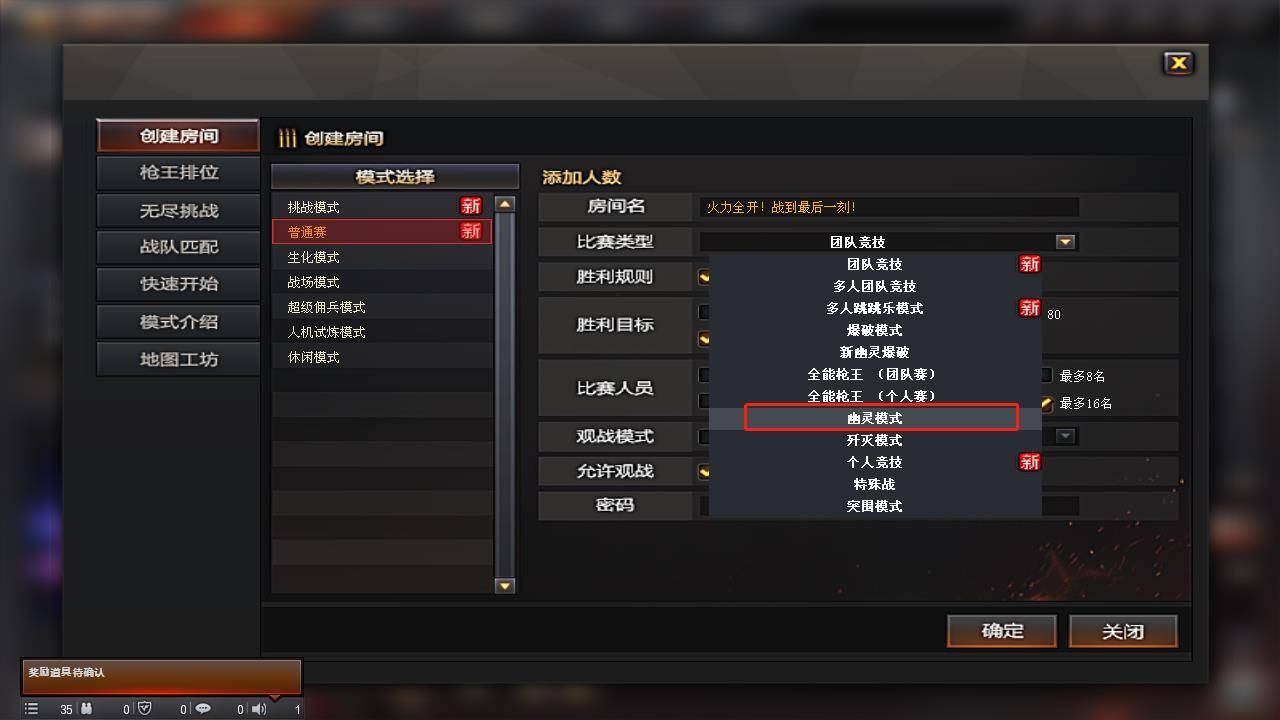1280x720 pixels.
Task: Open the 观战模式 dropdown arrow
Action: (1065, 436)
